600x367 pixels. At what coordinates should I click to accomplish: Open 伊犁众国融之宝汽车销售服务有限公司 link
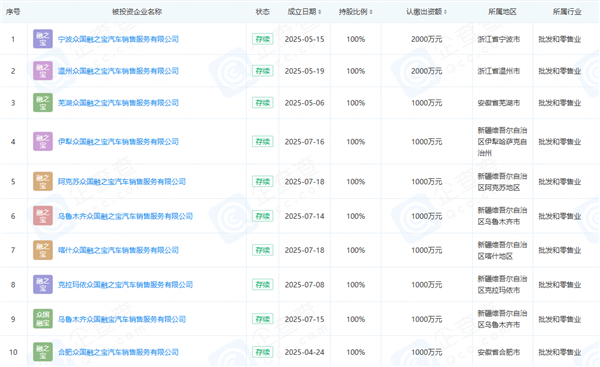pyautogui.click(x=118, y=142)
